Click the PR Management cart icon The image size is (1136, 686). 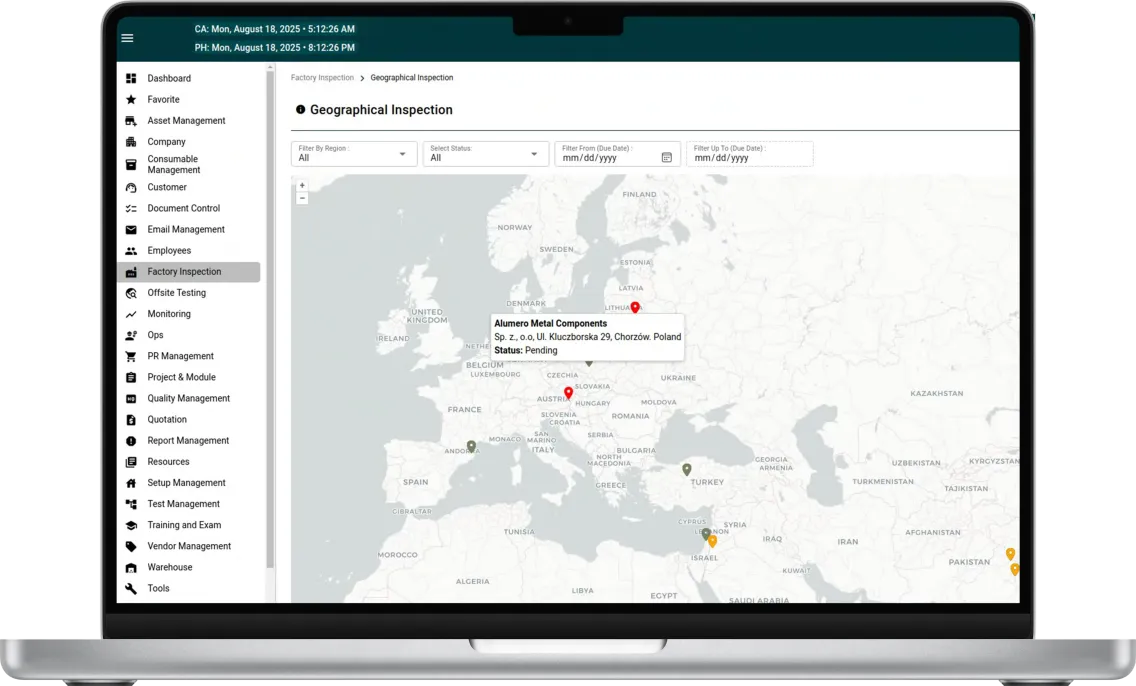point(131,356)
